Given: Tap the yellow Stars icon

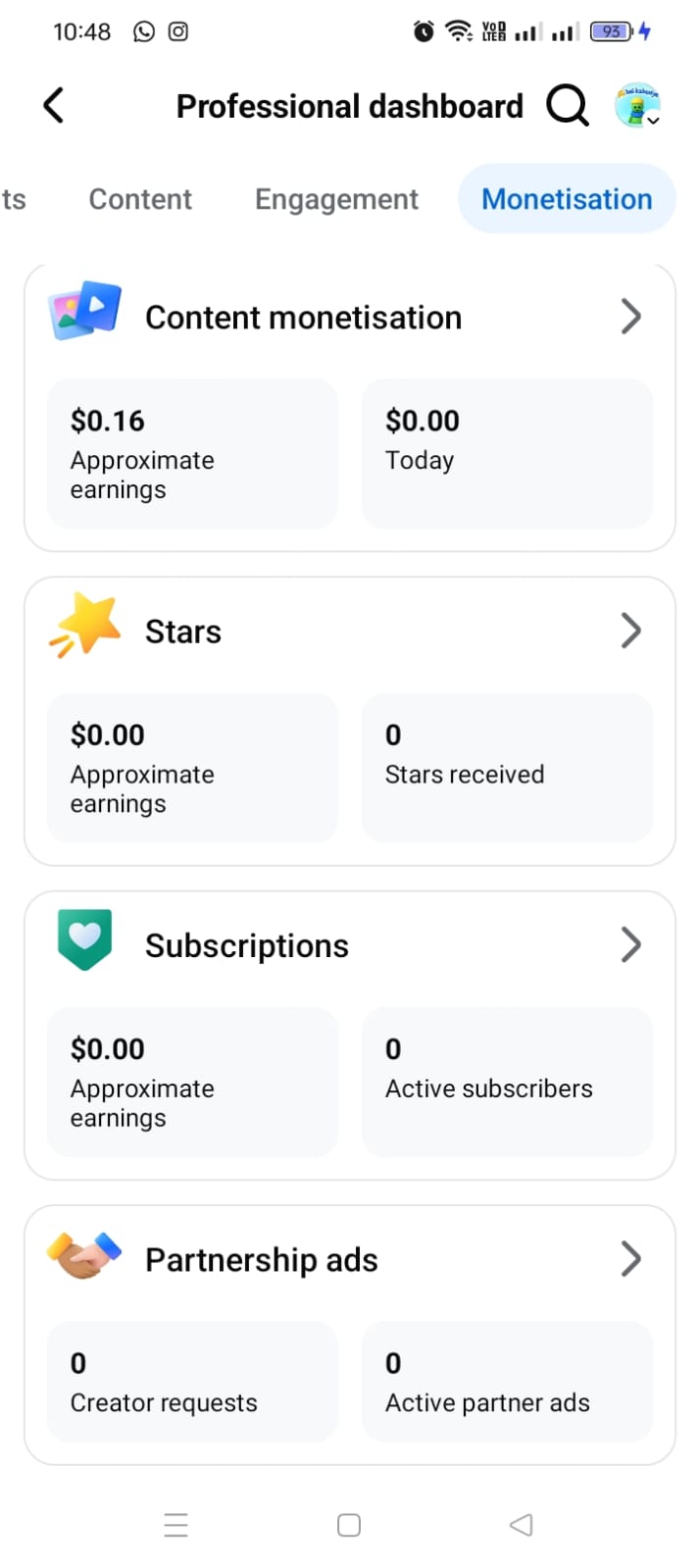Looking at the screenshot, I should point(85,626).
